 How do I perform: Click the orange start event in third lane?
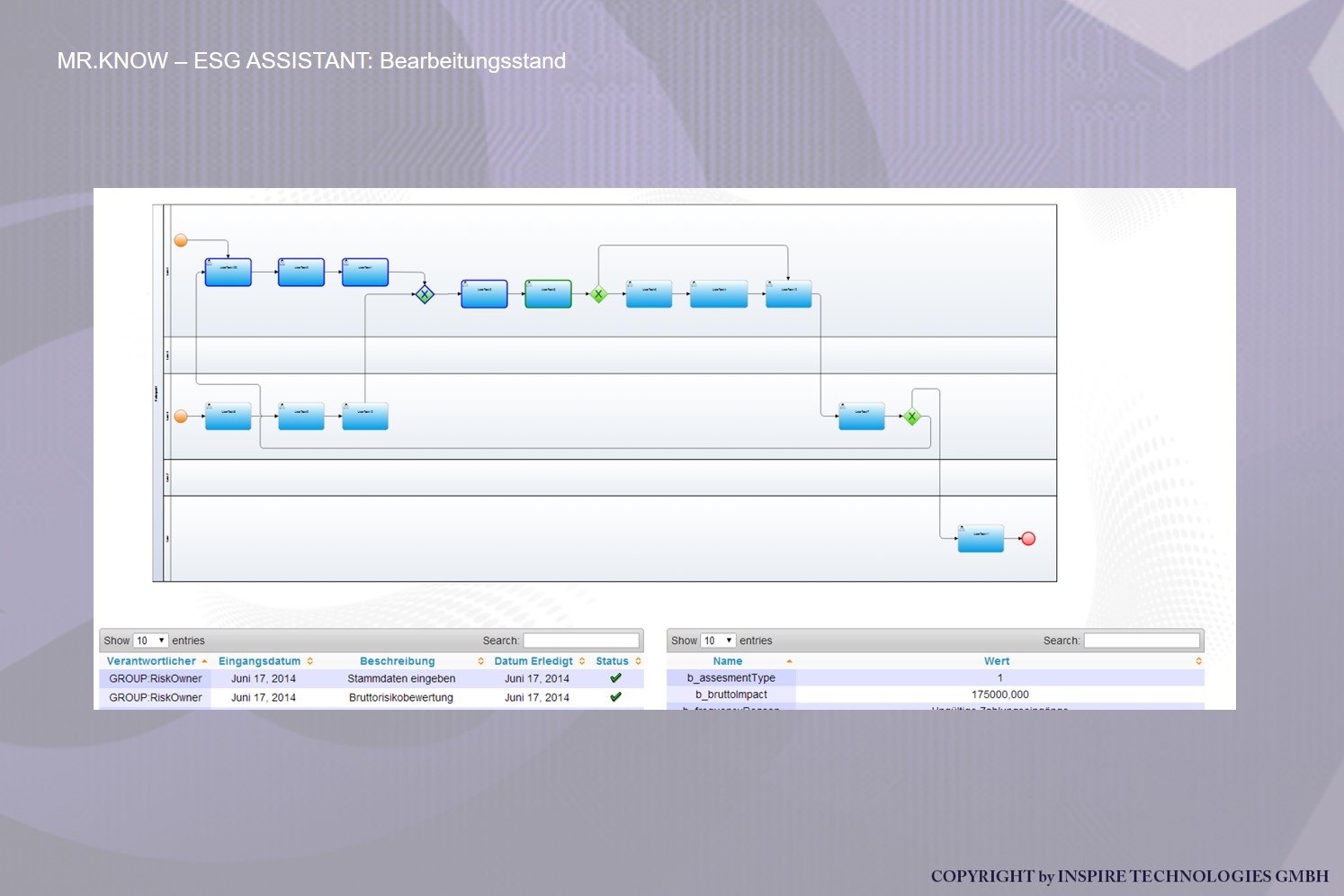(181, 417)
